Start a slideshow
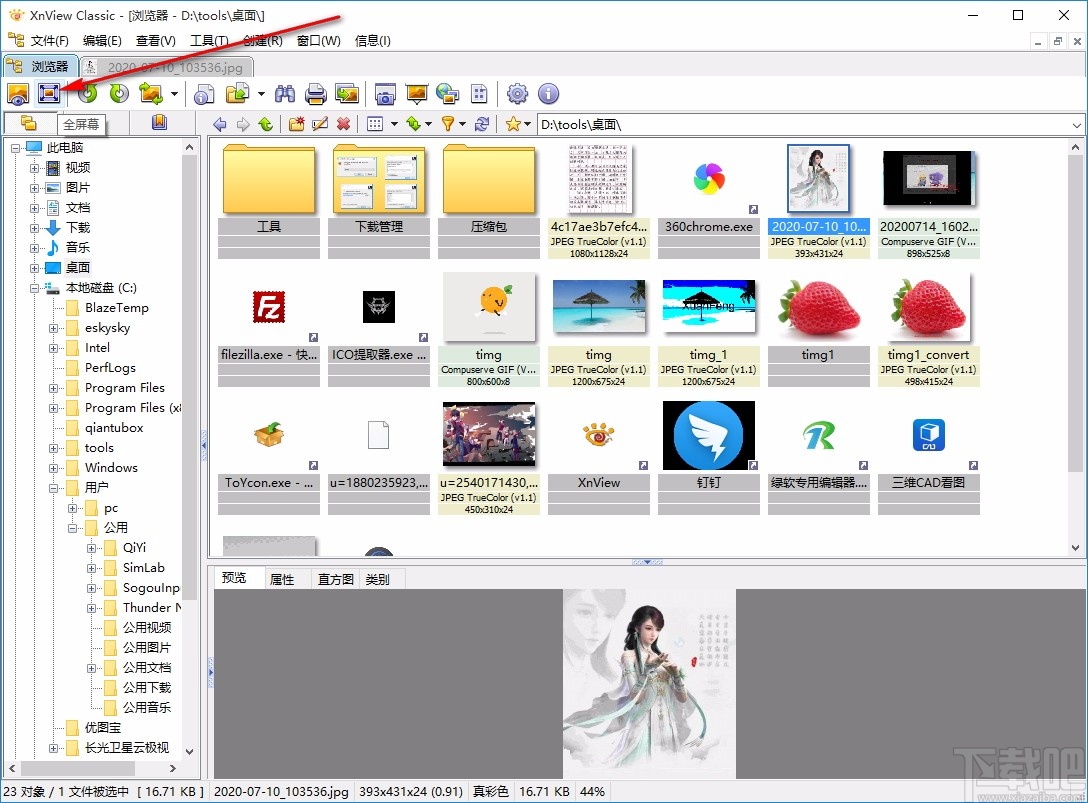Screen dimensions: 1088x803 point(415,93)
